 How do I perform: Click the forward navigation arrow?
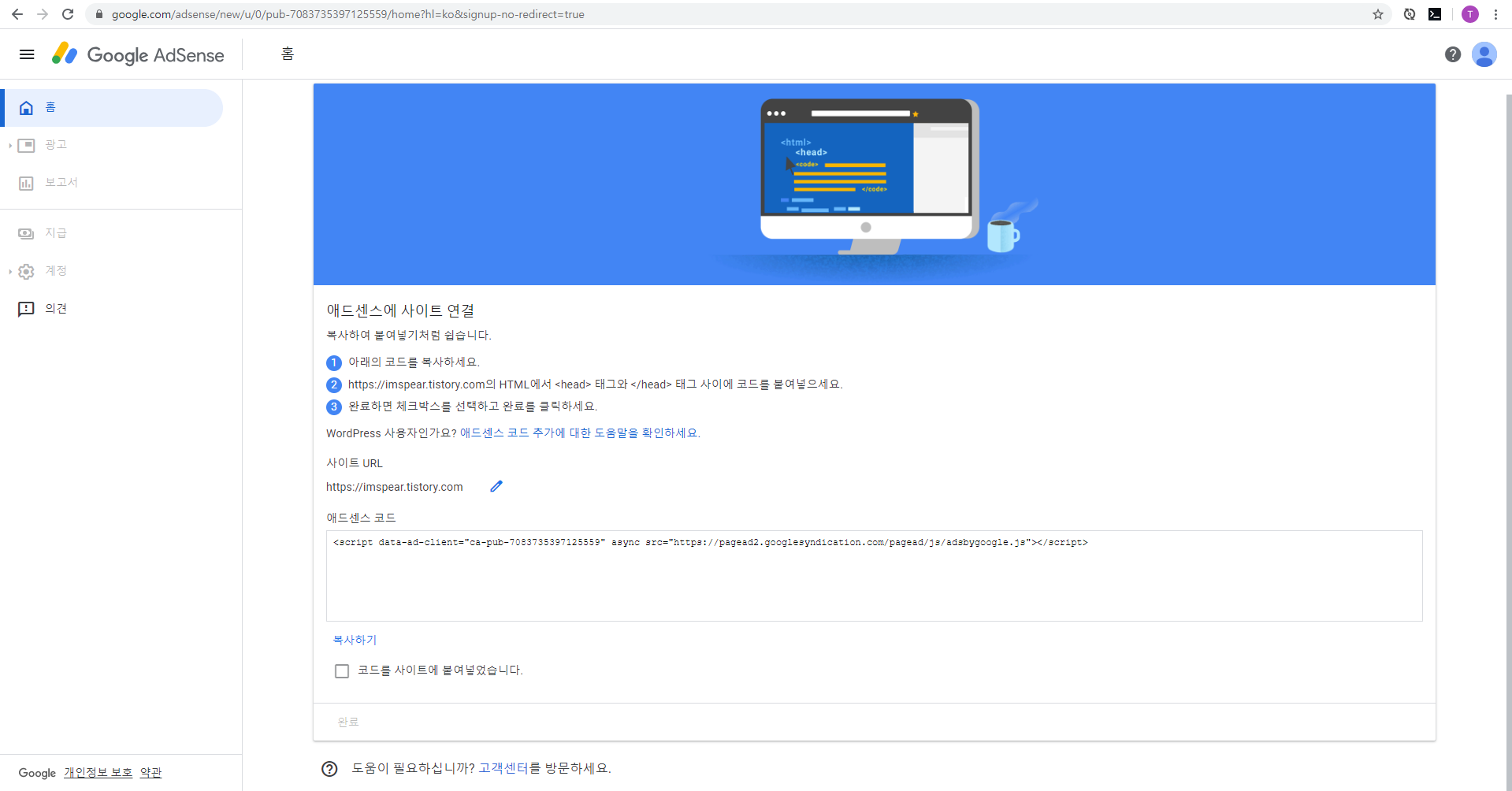[x=43, y=14]
